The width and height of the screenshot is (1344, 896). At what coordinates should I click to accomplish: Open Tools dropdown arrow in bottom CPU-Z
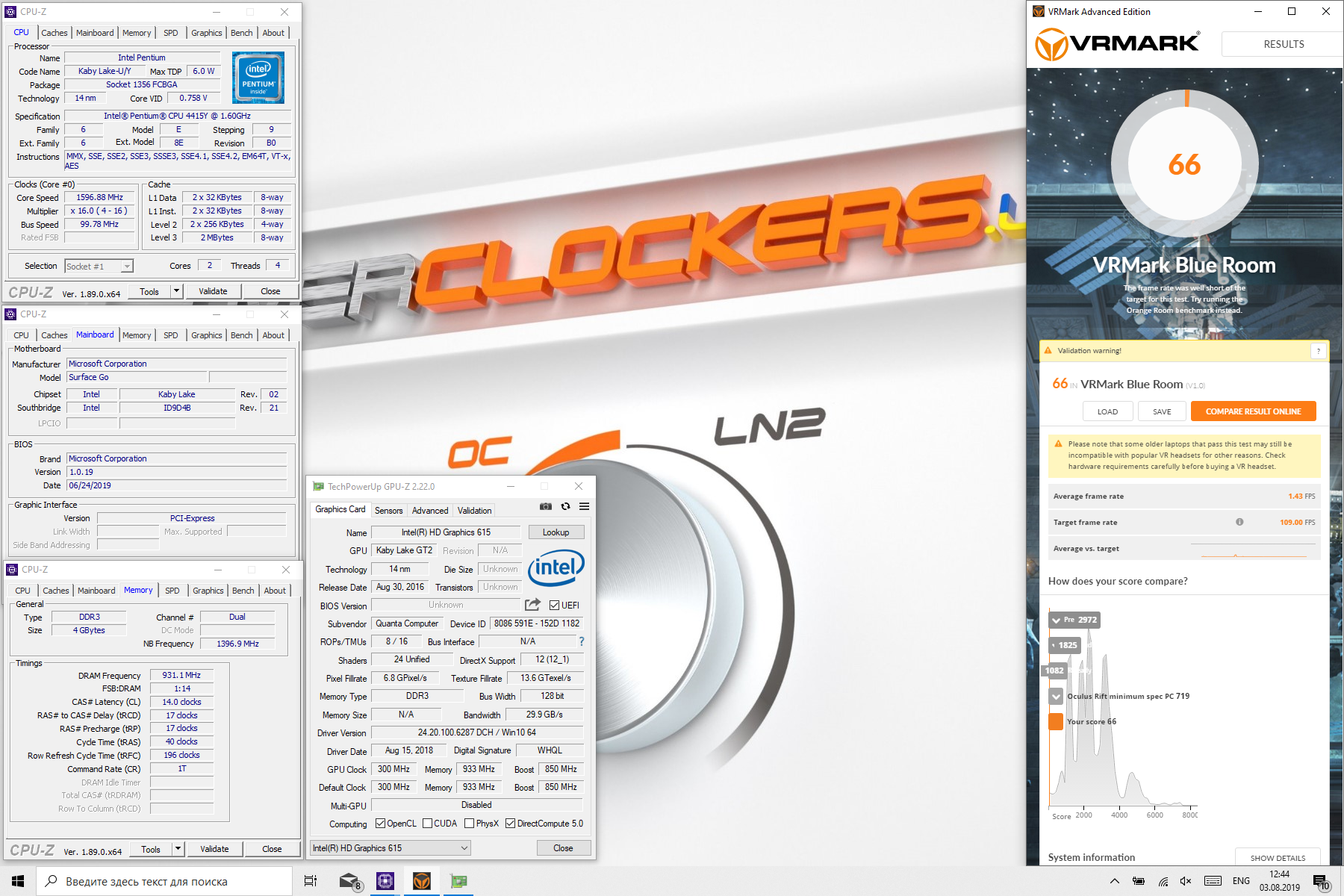(x=178, y=849)
